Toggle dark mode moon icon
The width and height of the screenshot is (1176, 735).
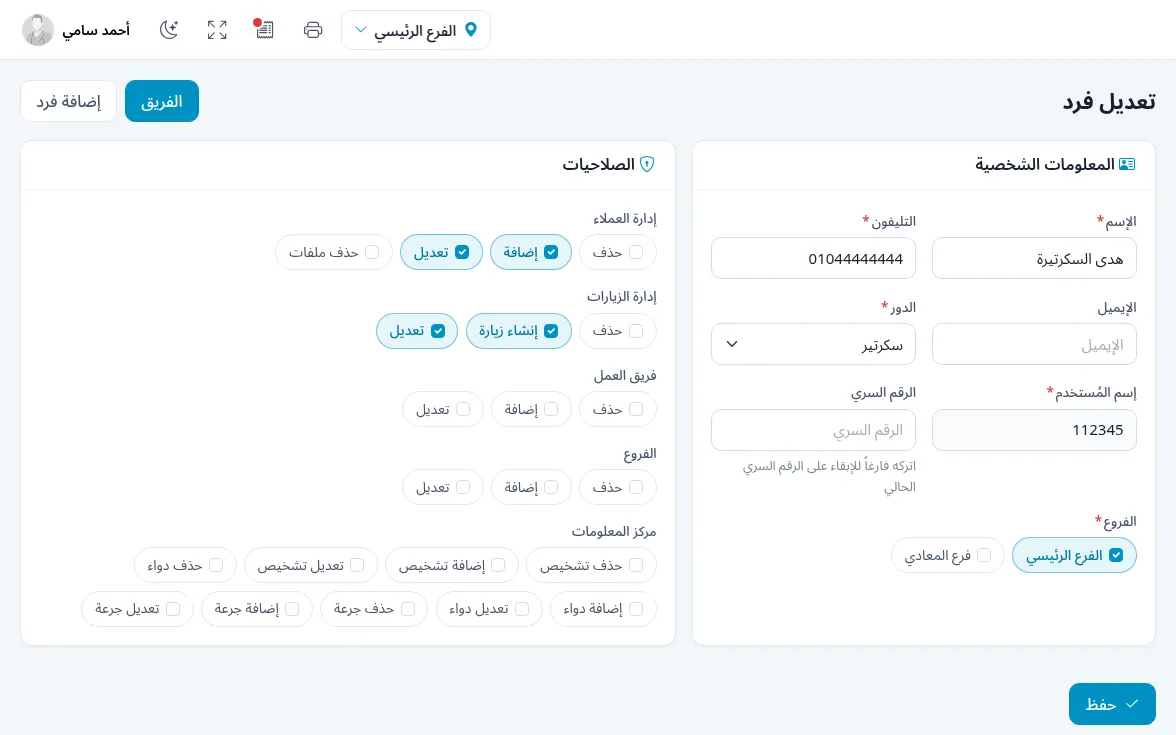click(169, 30)
